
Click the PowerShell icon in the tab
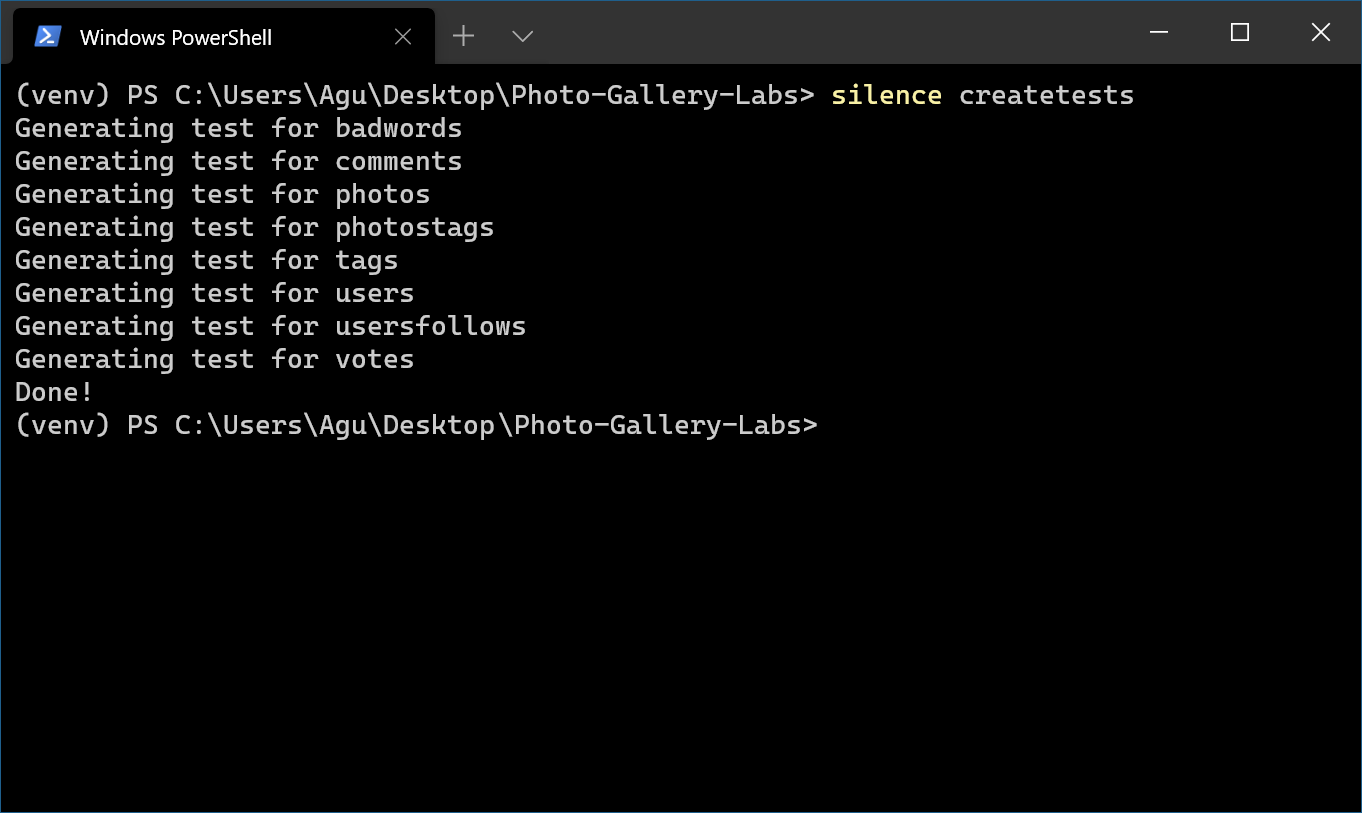pos(47,36)
